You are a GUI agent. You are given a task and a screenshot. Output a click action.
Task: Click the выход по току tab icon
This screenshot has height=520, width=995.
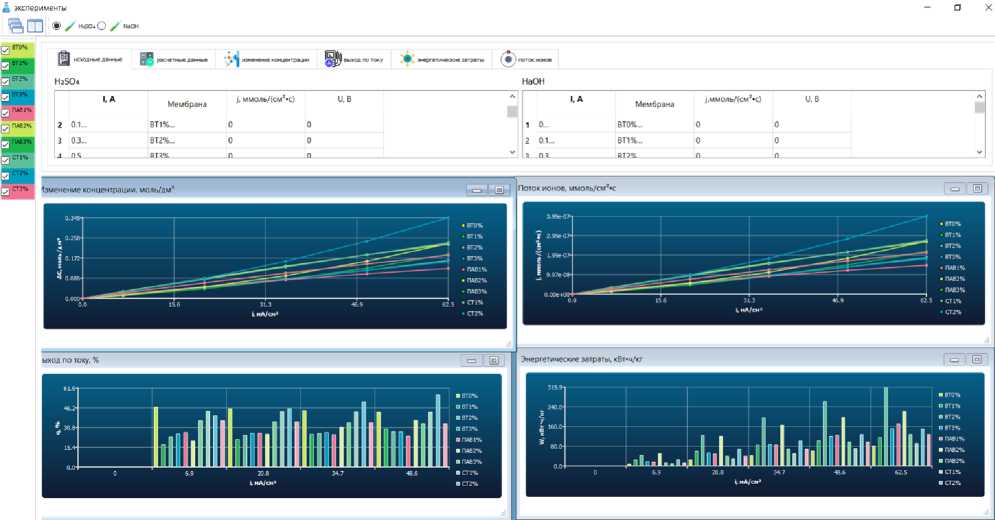333,59
